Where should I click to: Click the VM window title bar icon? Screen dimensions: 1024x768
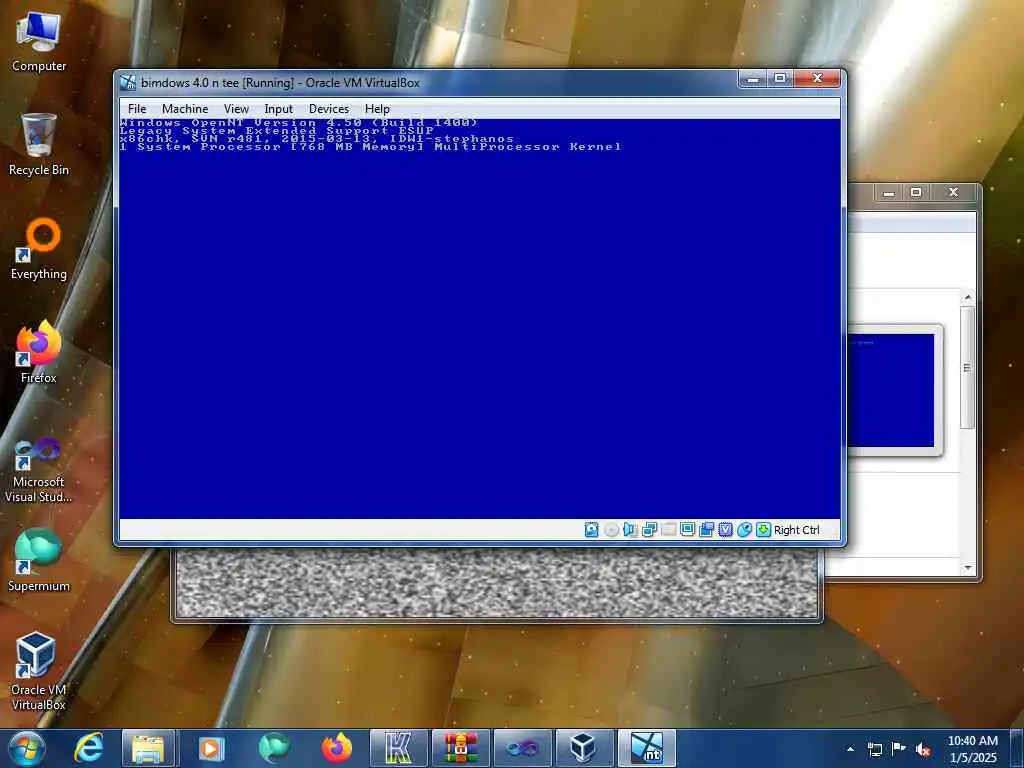tap(128, 82)
